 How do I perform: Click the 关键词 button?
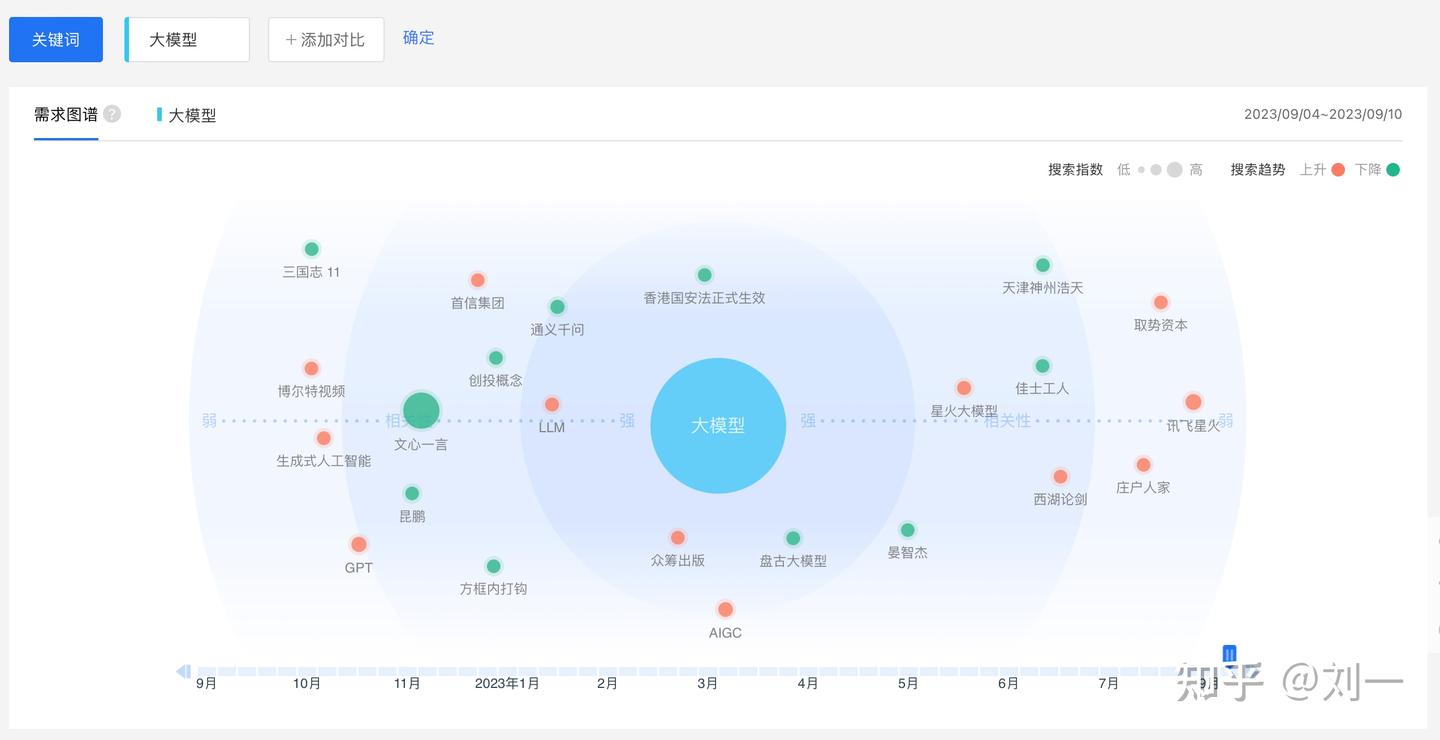click(56, 40)
